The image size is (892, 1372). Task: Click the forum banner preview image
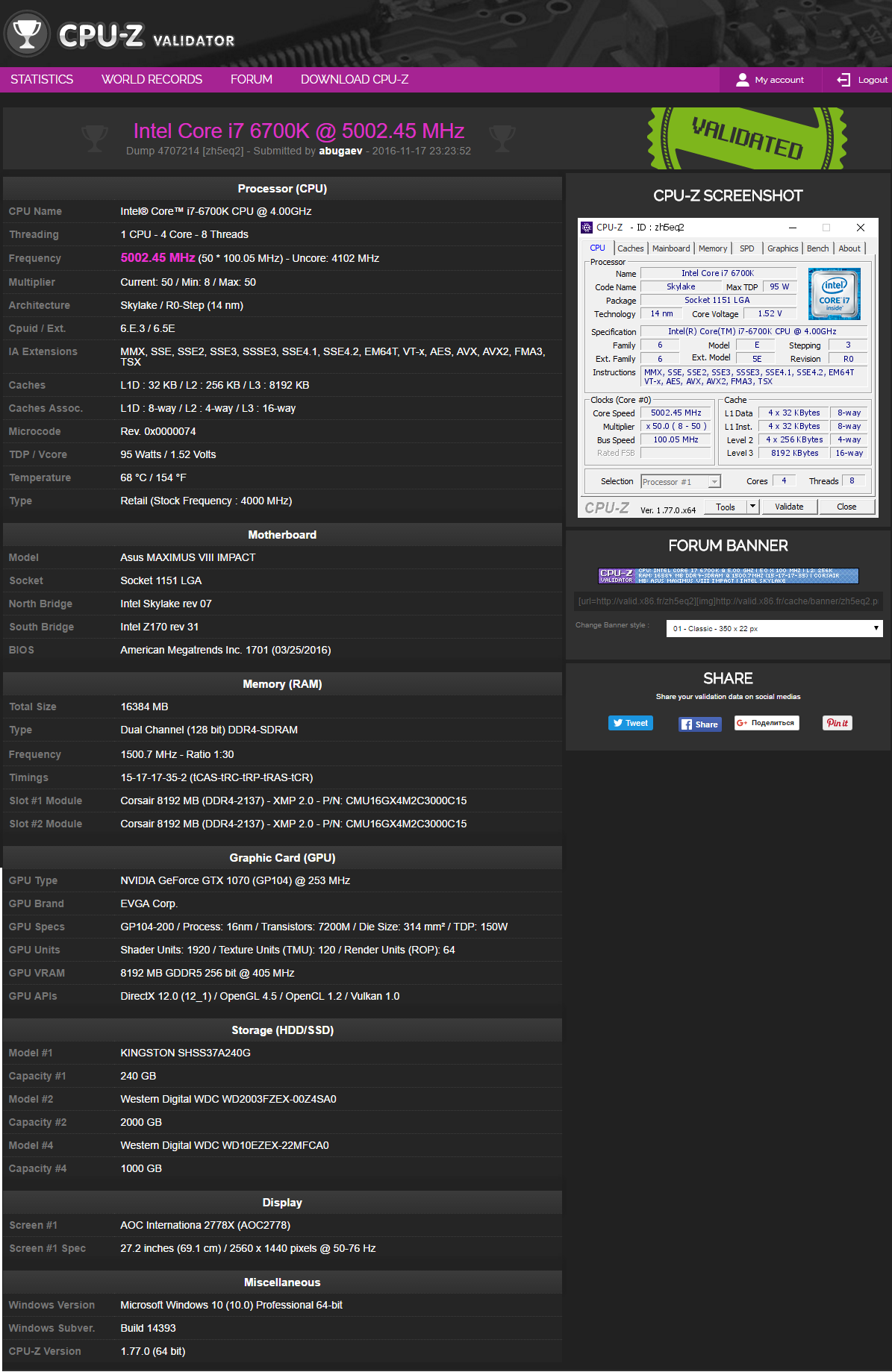[729, 575]
